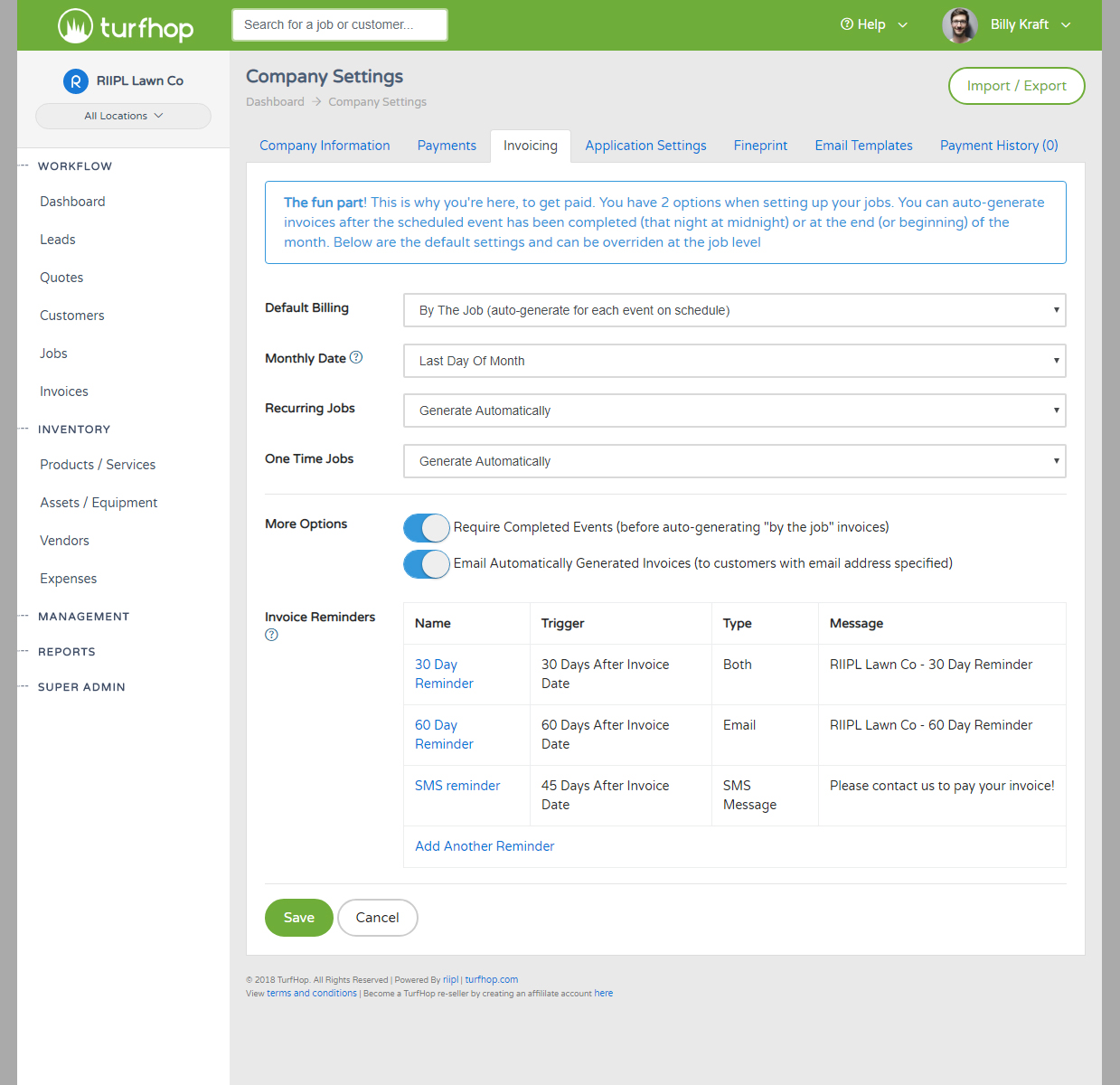Toggle the Require Completed Events switch on again
Image resolution: width=1120 pixels, height=1085 pixels.
[426, 528]
